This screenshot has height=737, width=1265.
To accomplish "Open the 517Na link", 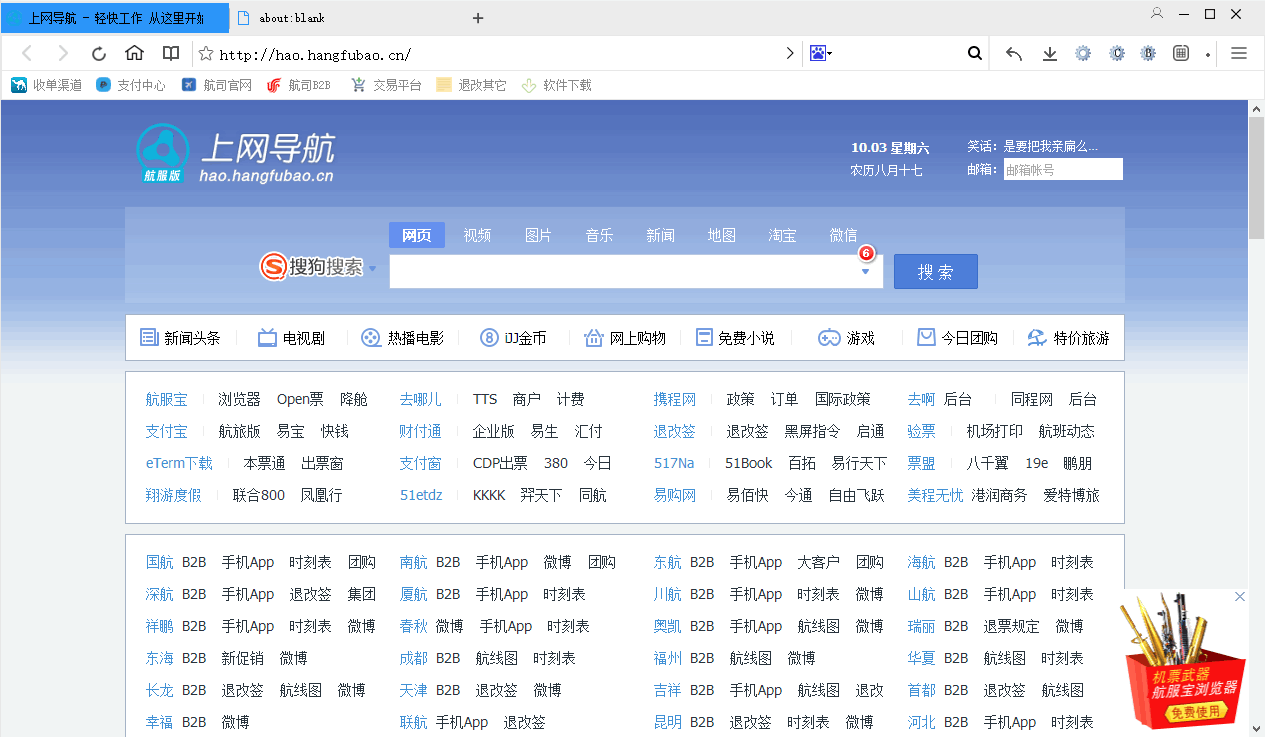I will pos(673,463).
